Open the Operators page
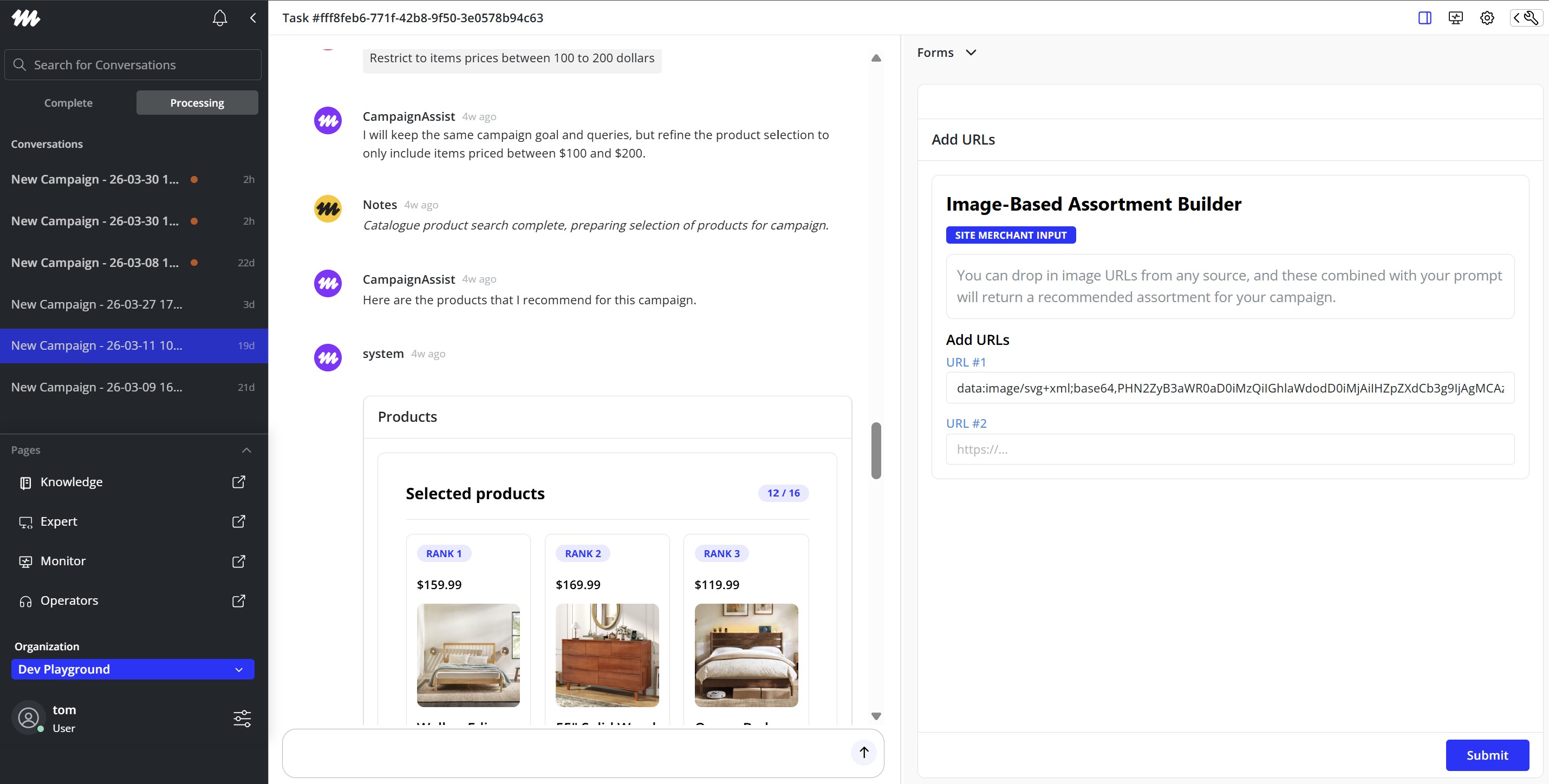1549x784 pixels. point(69,600)
